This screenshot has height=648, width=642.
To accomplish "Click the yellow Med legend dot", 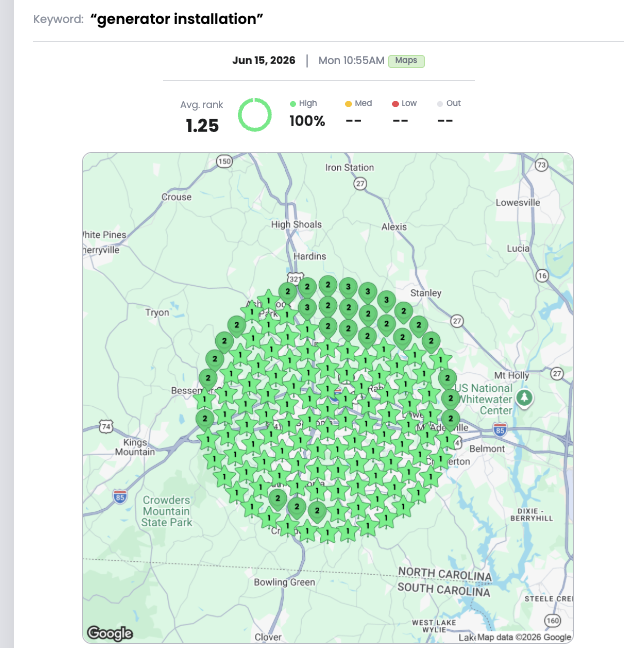I will pyautogui.click(x=348, y=104).
